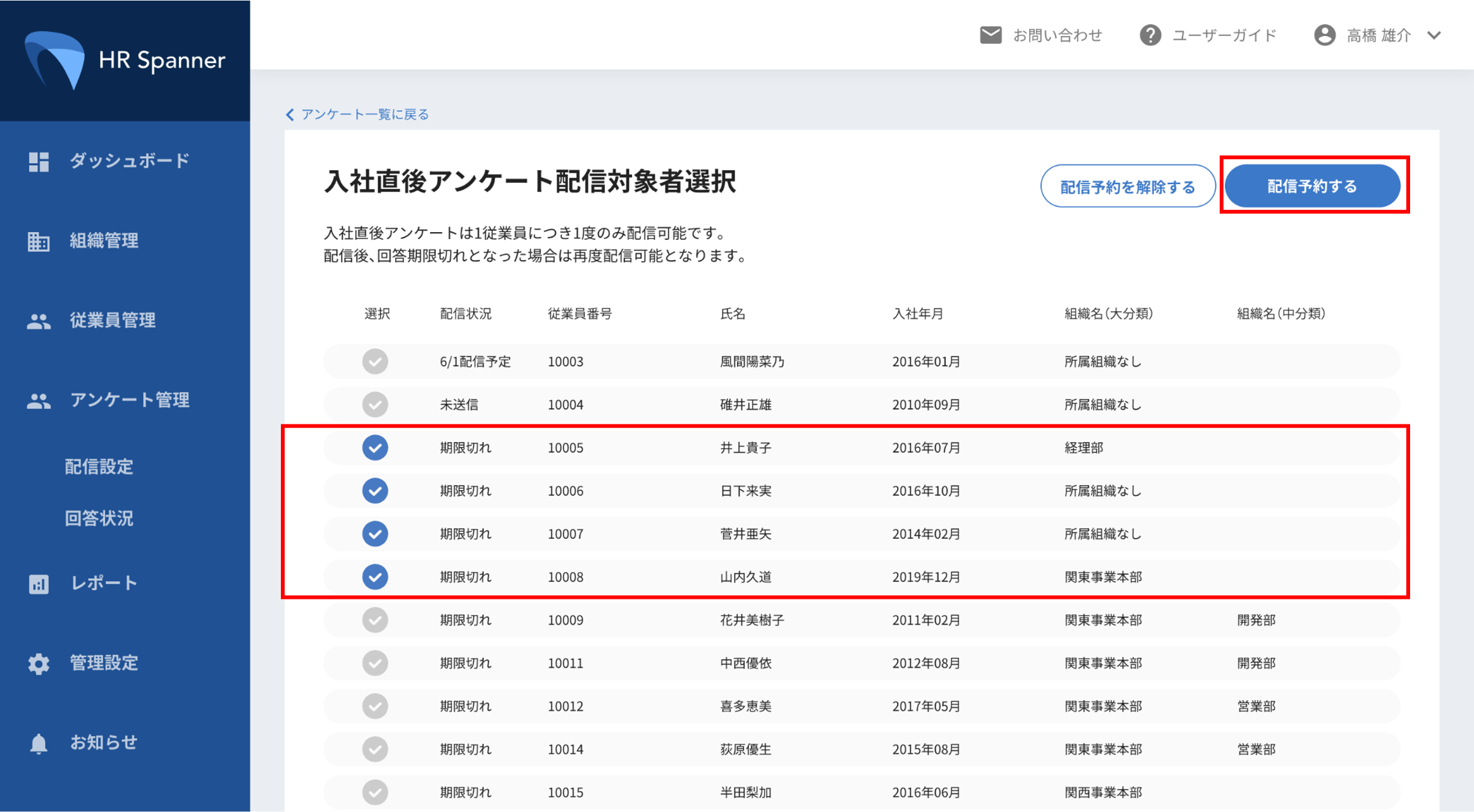Screen dimensions: 1474x812
Task: Click the chart icon for レポート
Action: 39,584
